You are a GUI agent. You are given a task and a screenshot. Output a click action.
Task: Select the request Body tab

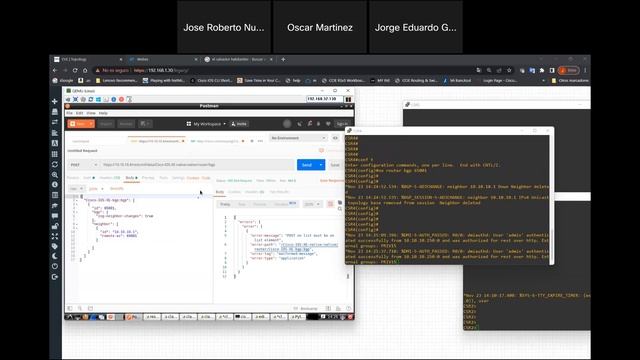[x=131, y=178]
